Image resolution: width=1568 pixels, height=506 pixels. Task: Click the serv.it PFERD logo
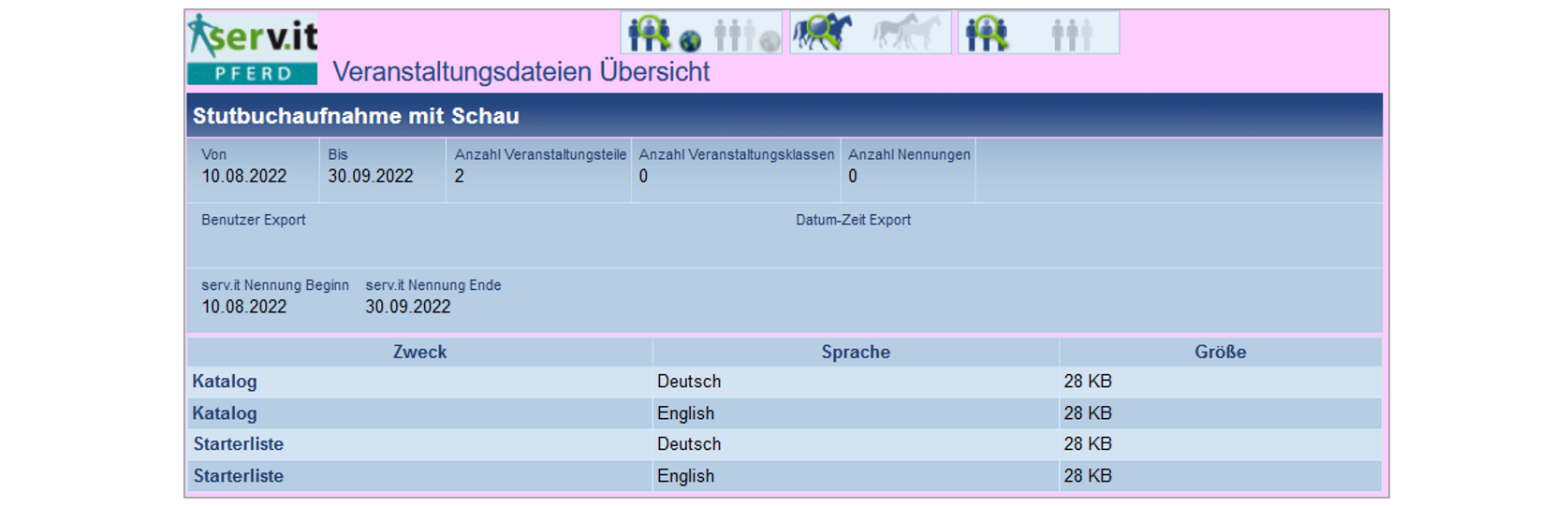[252, 49]
